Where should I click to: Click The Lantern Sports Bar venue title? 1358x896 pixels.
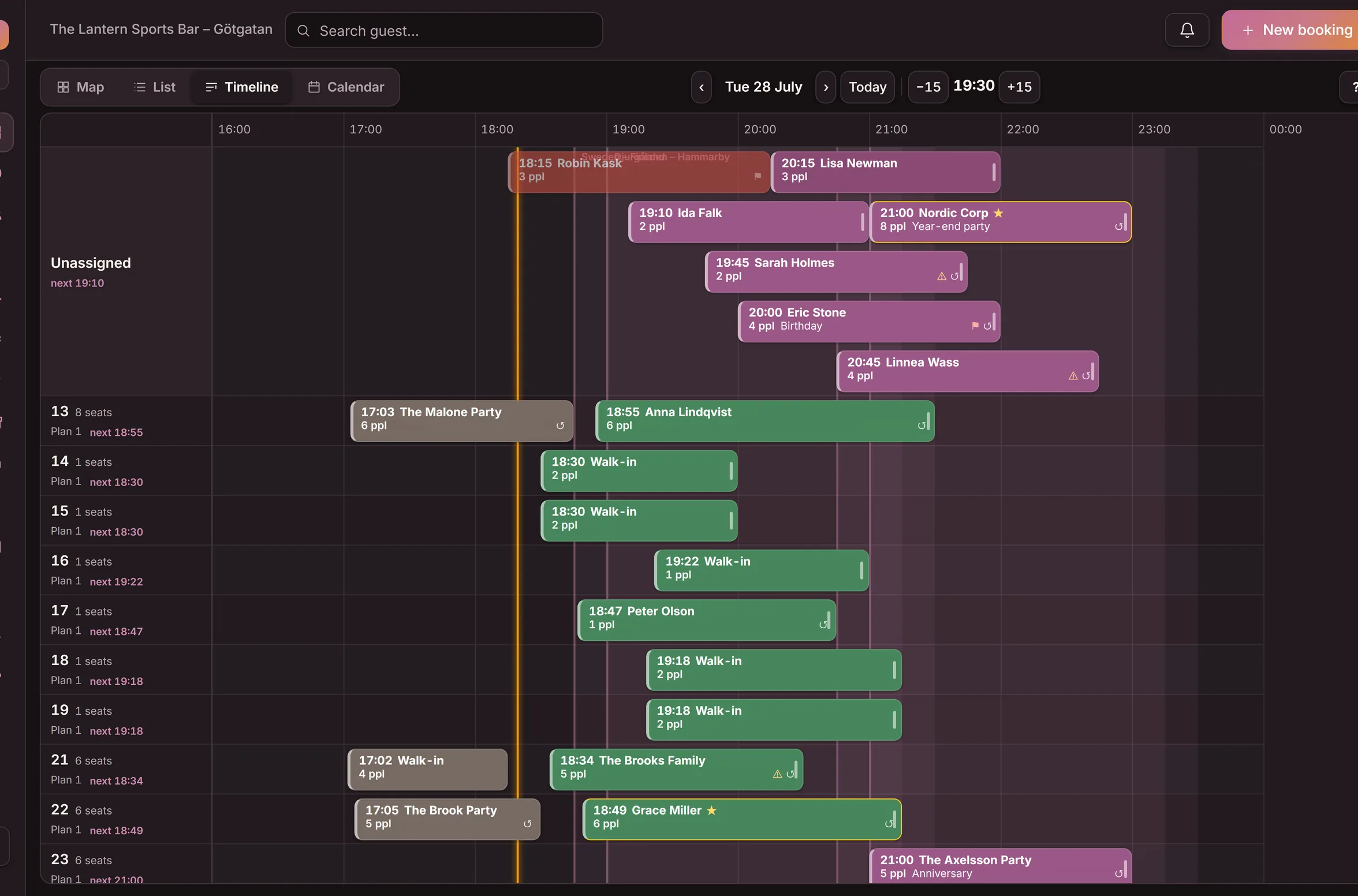point(161,29)
